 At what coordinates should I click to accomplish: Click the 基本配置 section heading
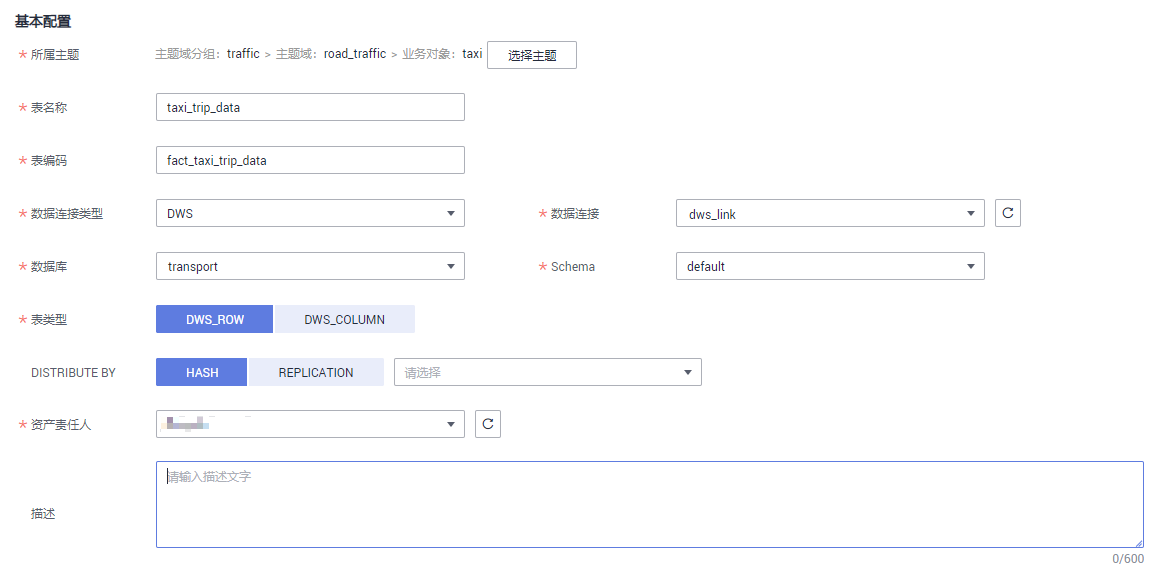(x=43, y=22)
